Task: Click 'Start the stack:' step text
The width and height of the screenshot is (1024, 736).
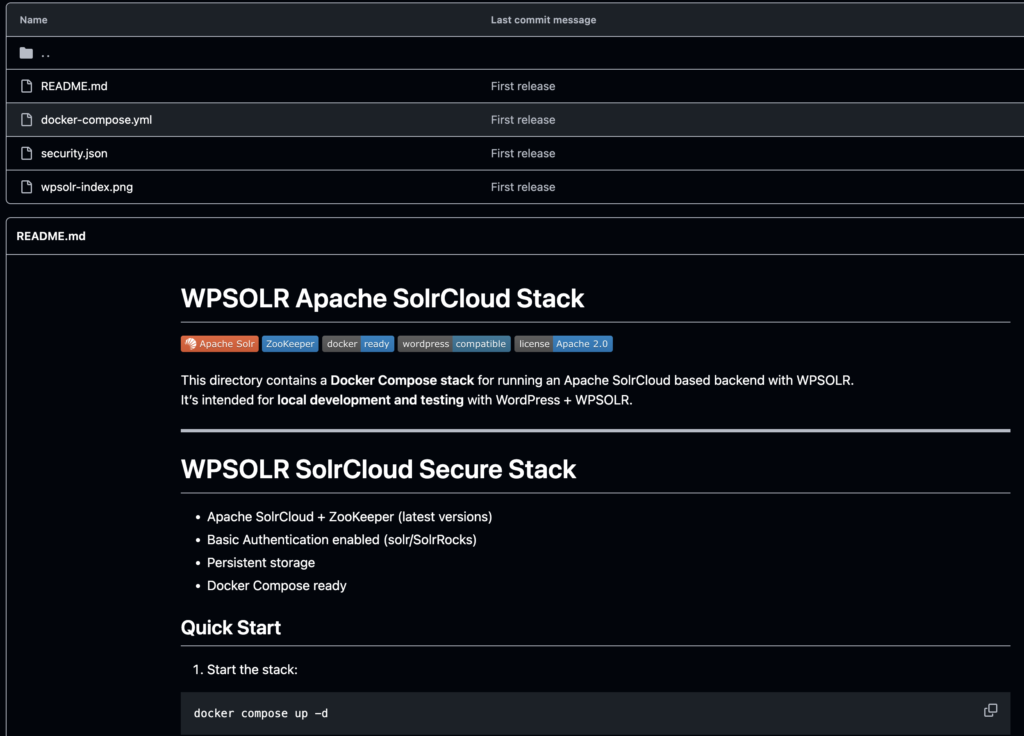Action: coord(252,670)
